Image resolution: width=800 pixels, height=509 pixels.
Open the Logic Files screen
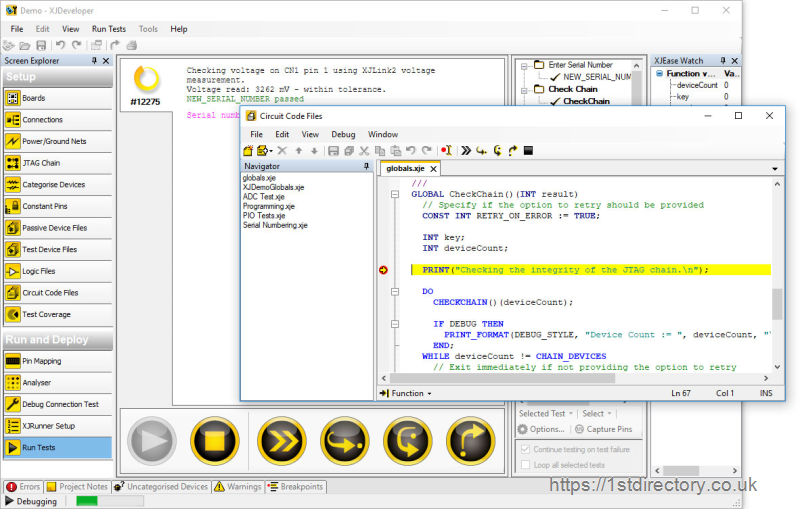coord(58,271)
